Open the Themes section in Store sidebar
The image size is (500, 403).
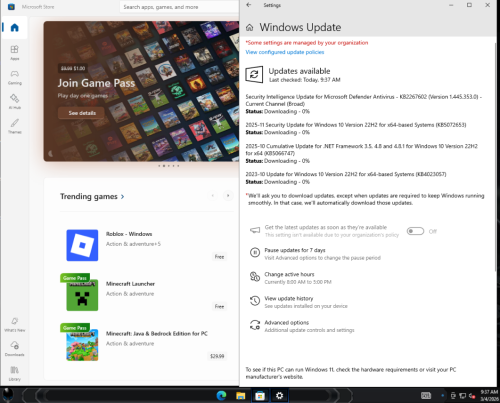click(x=14, y=126)
